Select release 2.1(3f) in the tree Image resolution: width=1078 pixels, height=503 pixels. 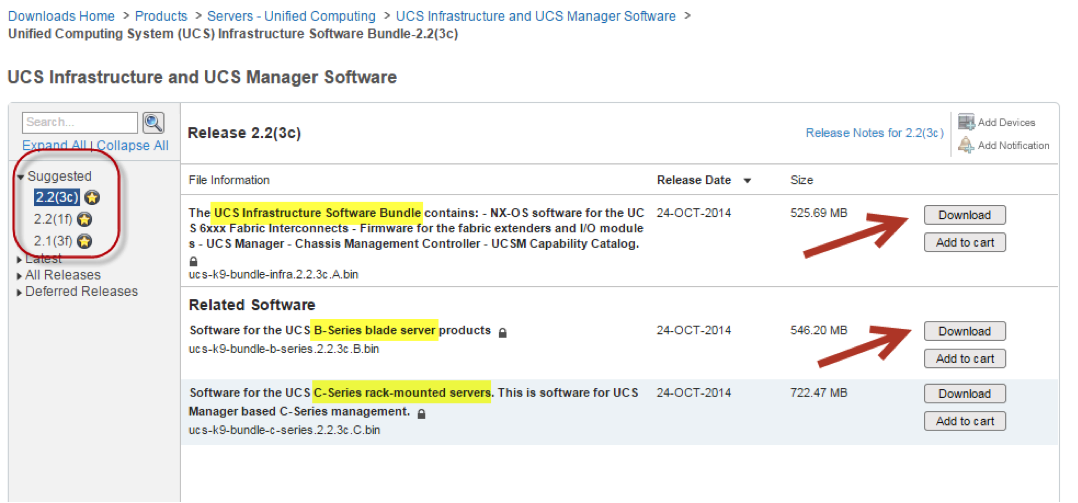click(54, 242)
